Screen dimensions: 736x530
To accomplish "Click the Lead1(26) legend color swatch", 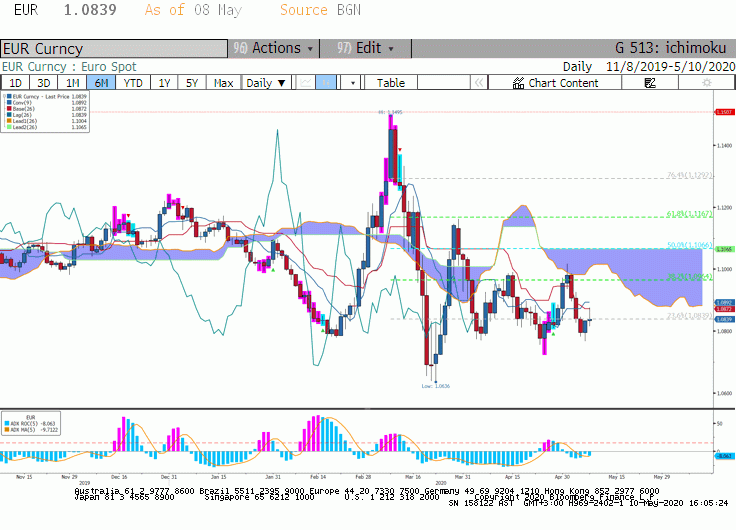I will pos(9,121).
